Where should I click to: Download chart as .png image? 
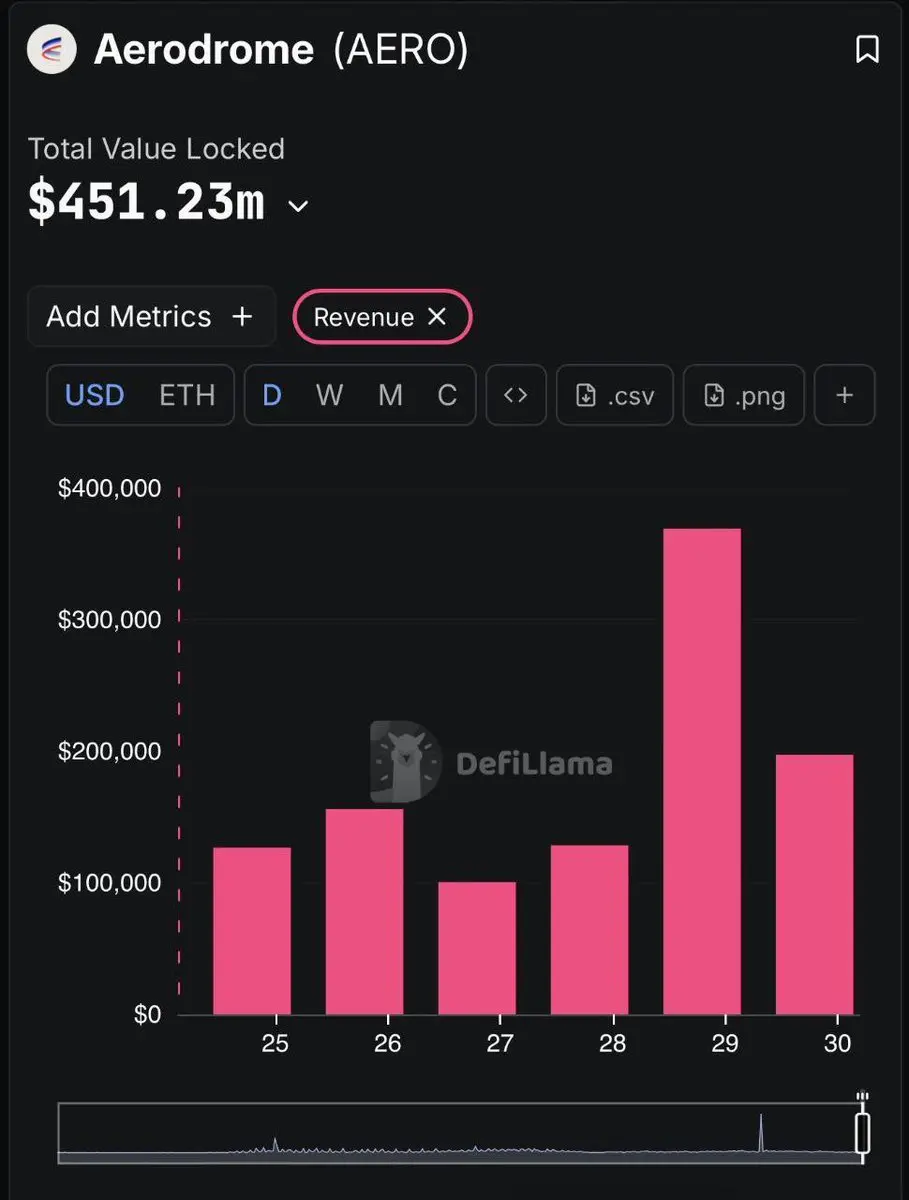point(743,395)
